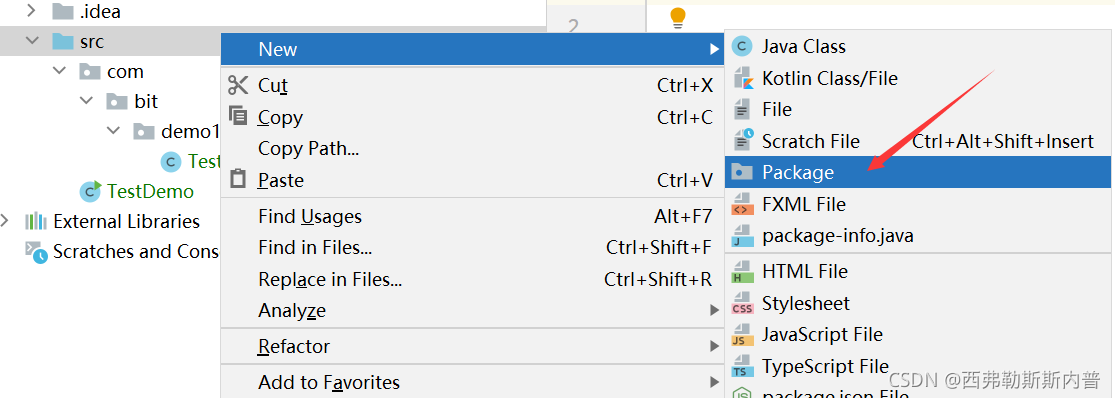The image size is (1115, 398).
Task: Click the FXML File icon
Action: [x=742, y=204]
